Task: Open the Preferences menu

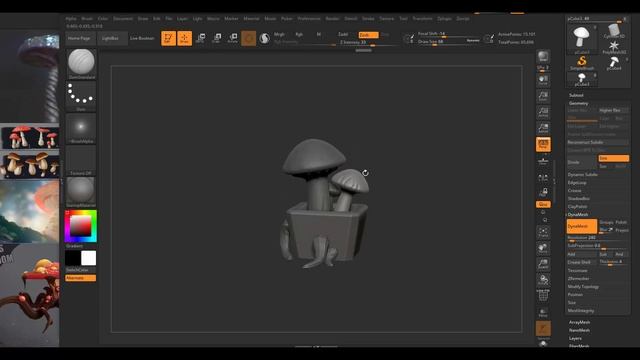Action: coord(309,19)
